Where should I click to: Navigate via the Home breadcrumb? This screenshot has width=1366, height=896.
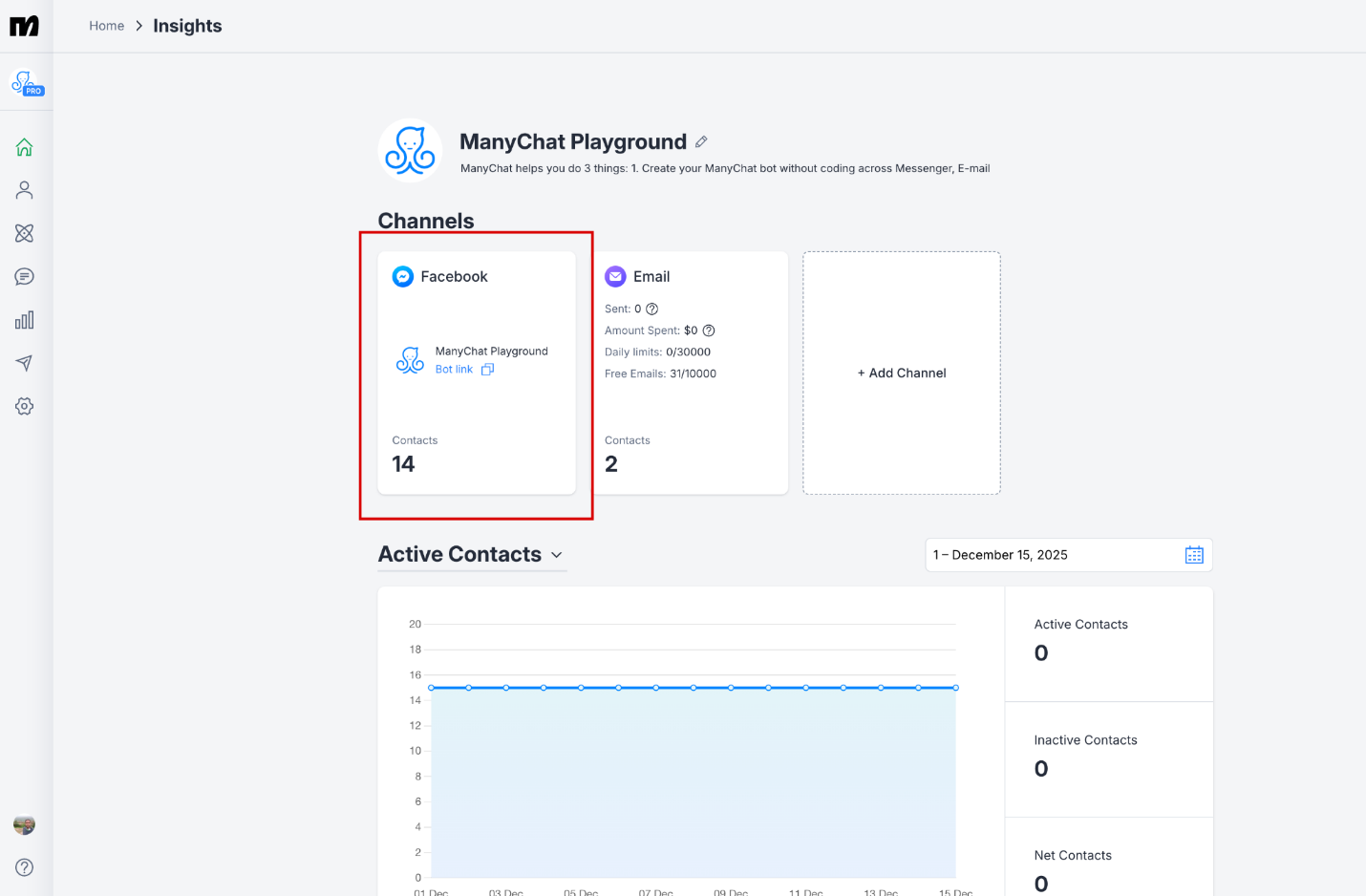[x=106, y=25]
